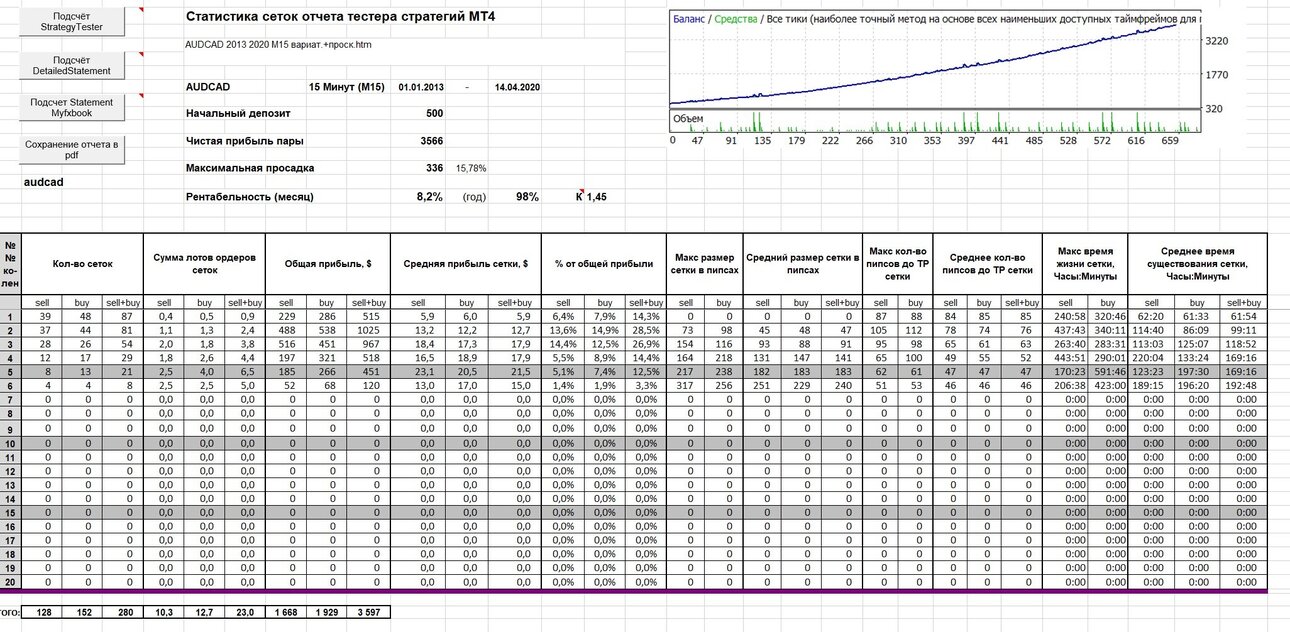
Task: Select the drawdown value 336
Action: [x=434, y=168]
